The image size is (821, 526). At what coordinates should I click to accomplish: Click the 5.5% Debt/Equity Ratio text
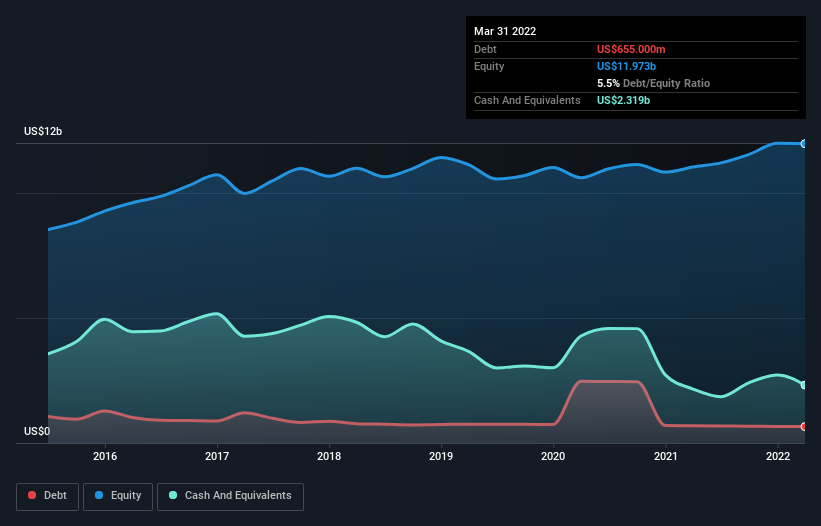[653, 83]
